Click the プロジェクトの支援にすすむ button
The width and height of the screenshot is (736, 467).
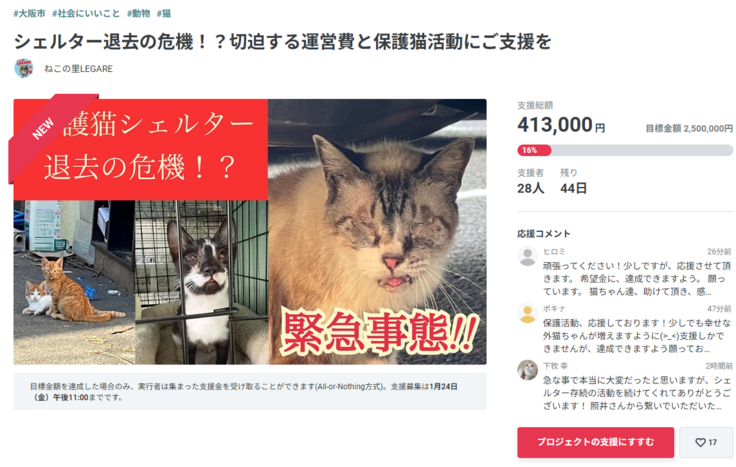tap(595, 442)
